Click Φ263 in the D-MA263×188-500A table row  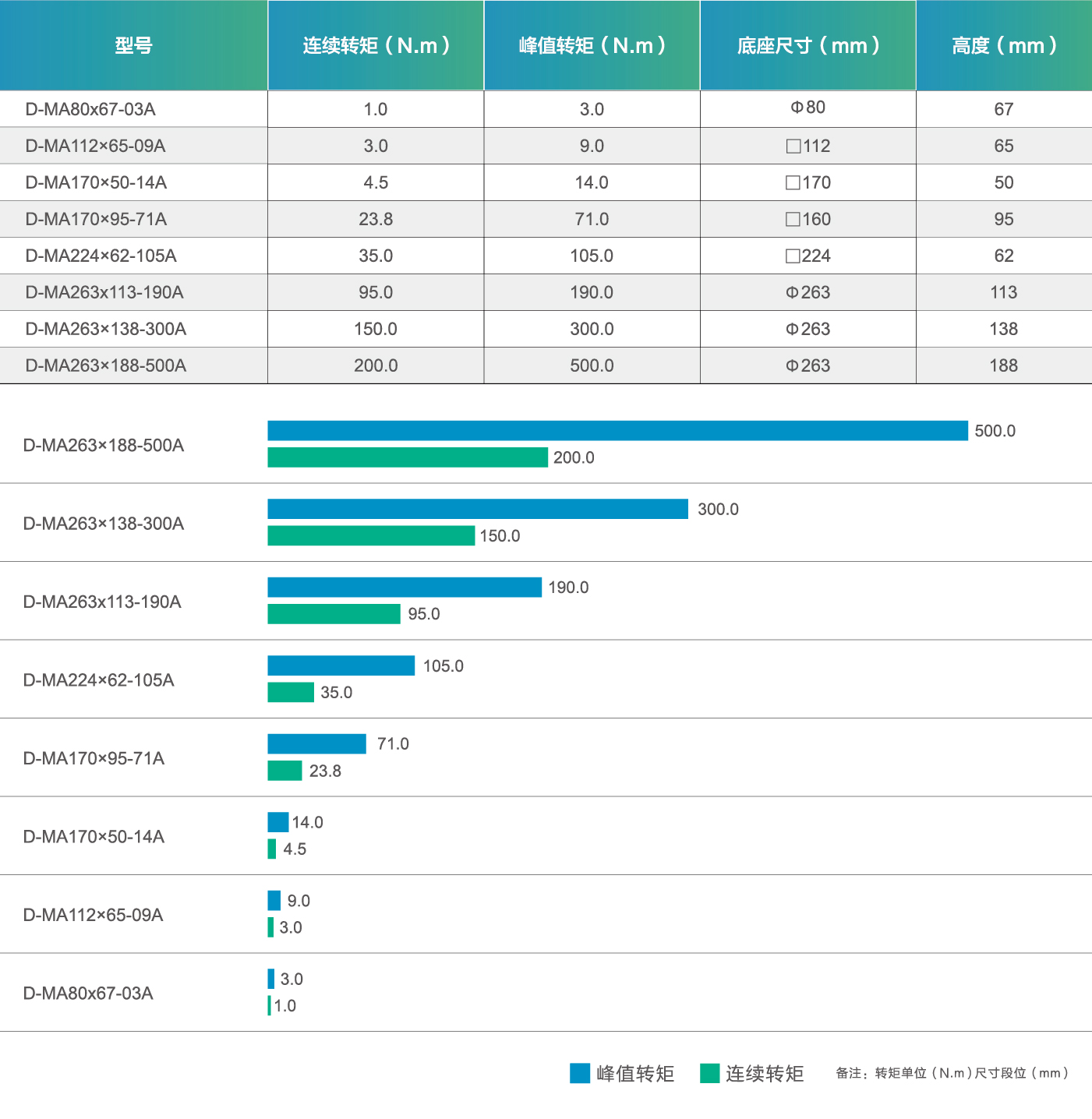pyautogui.click(x=808, y=365)
